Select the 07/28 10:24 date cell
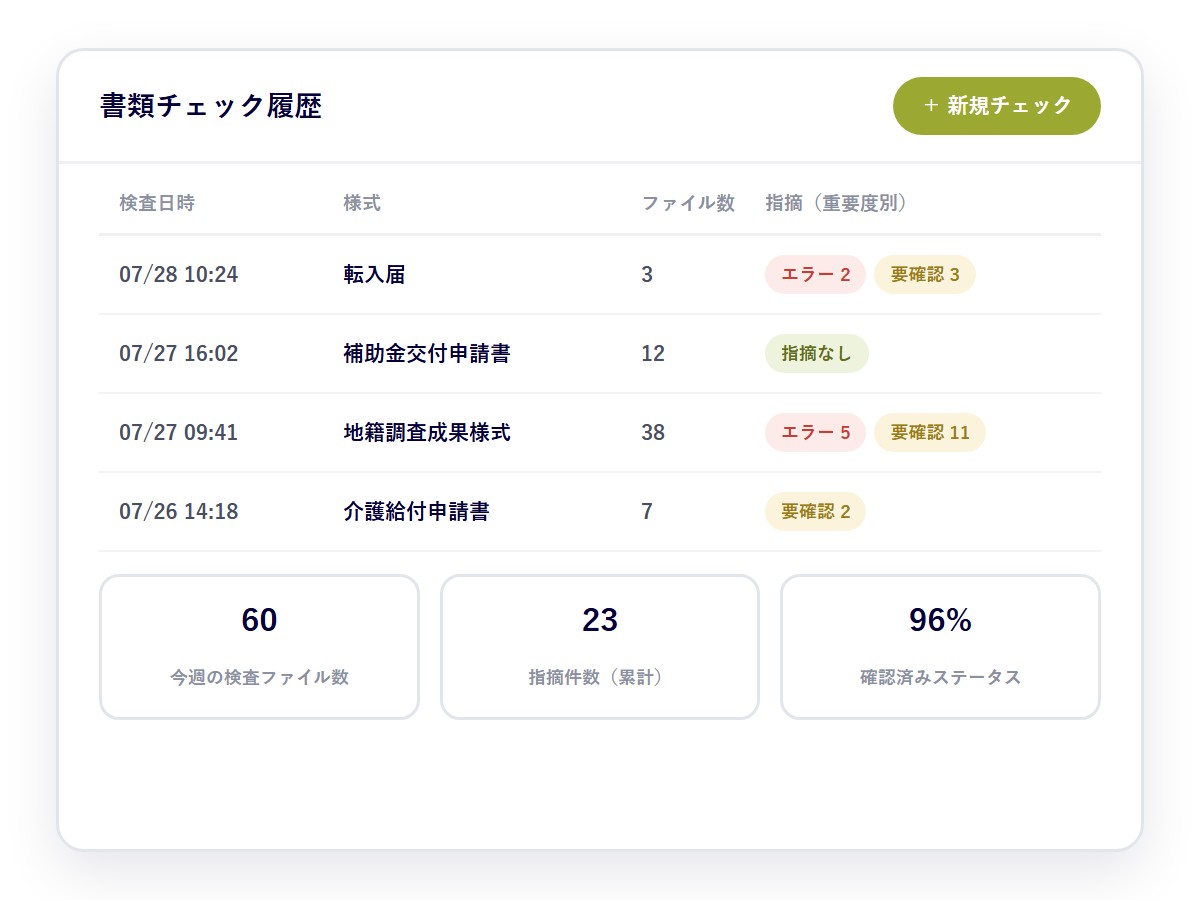Image resolution: width=1200 pixels, height=900 pixels. click(179, 274)
